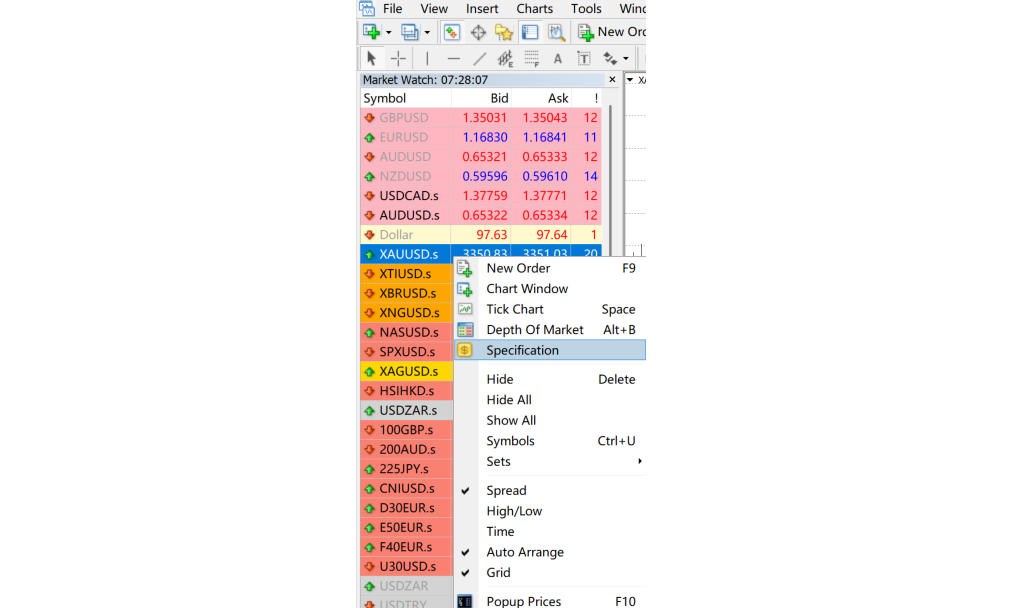
Task: Select the NASUSD.s symbol row
Action: [407, 332]
